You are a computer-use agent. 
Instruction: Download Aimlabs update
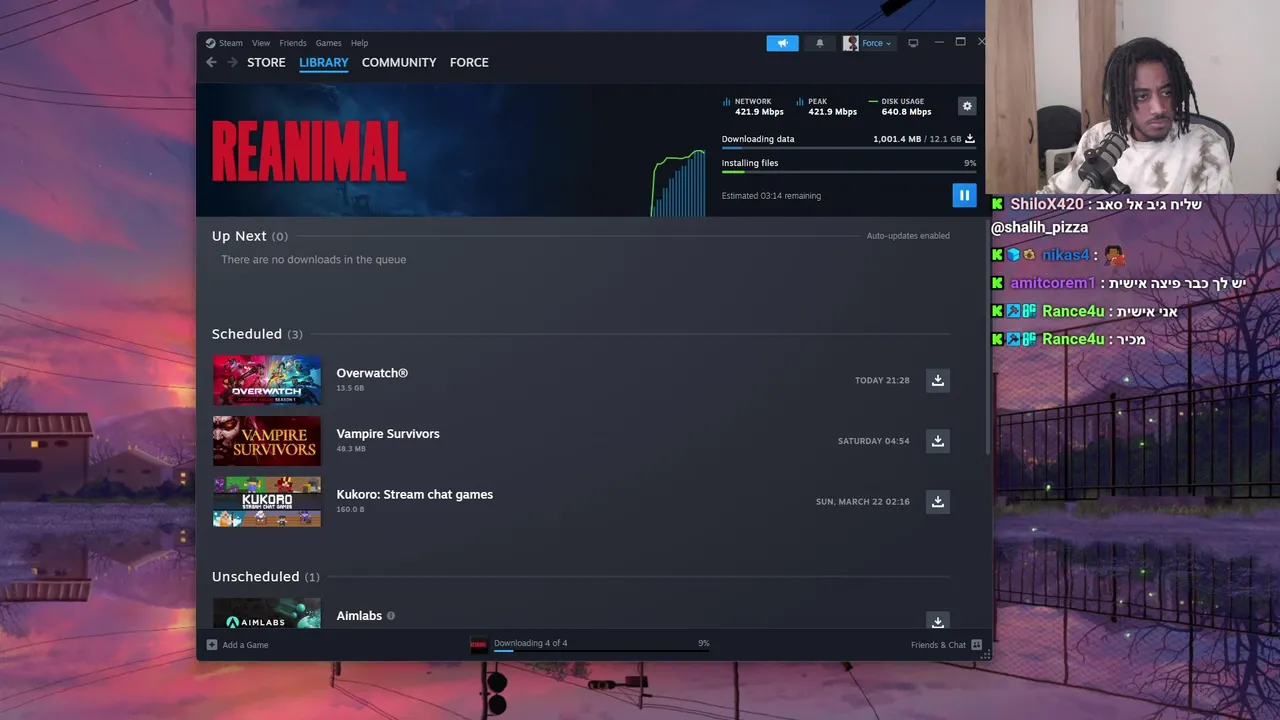point(938,620)
